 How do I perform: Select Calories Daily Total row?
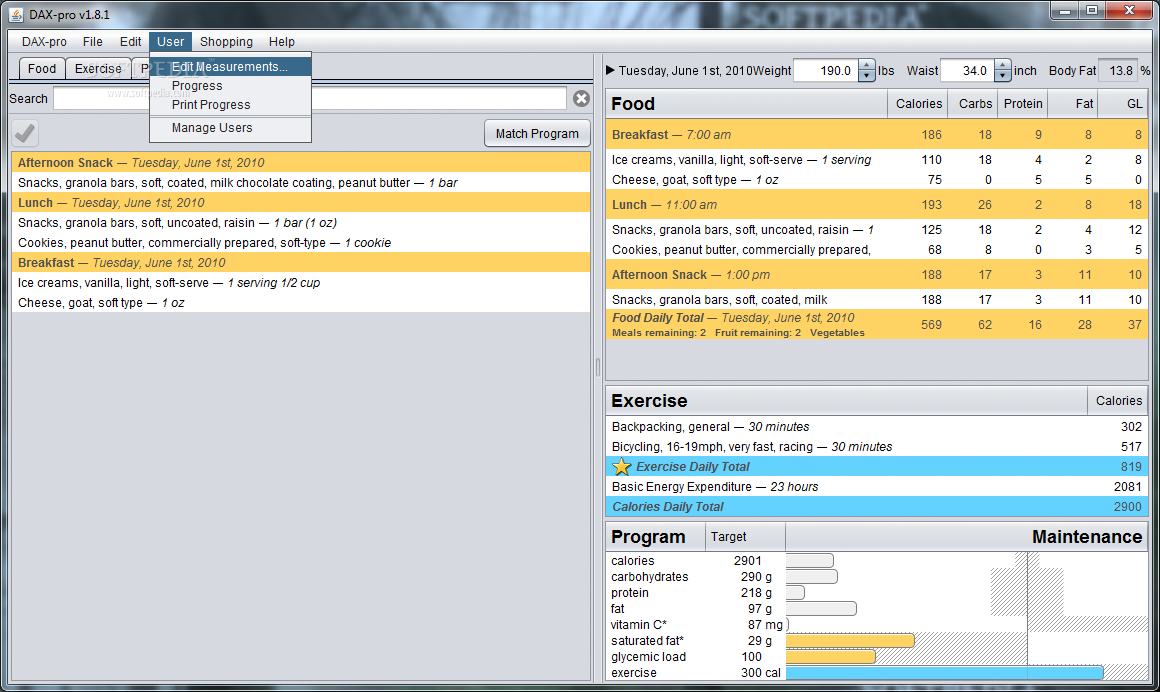(x=877, y=507)
